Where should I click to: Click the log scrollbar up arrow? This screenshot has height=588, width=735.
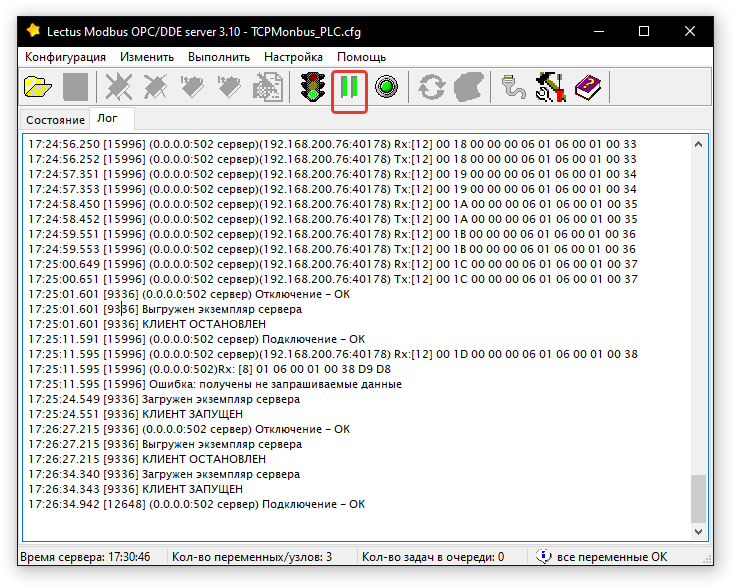698,144
